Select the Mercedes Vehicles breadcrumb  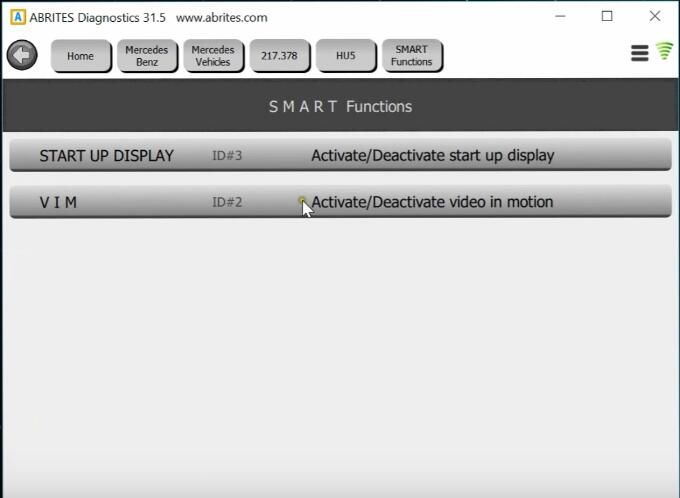[213, 56]
